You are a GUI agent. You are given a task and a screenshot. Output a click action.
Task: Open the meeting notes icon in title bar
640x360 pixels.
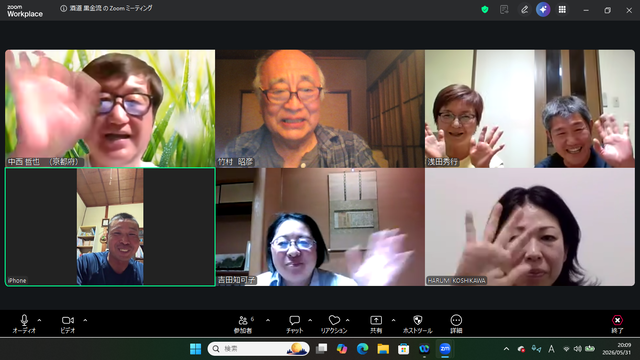pos(504,9)
